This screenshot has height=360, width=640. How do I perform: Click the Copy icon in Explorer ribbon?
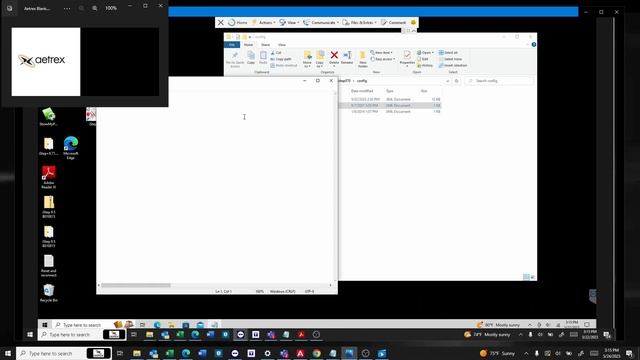coord(251,56)
